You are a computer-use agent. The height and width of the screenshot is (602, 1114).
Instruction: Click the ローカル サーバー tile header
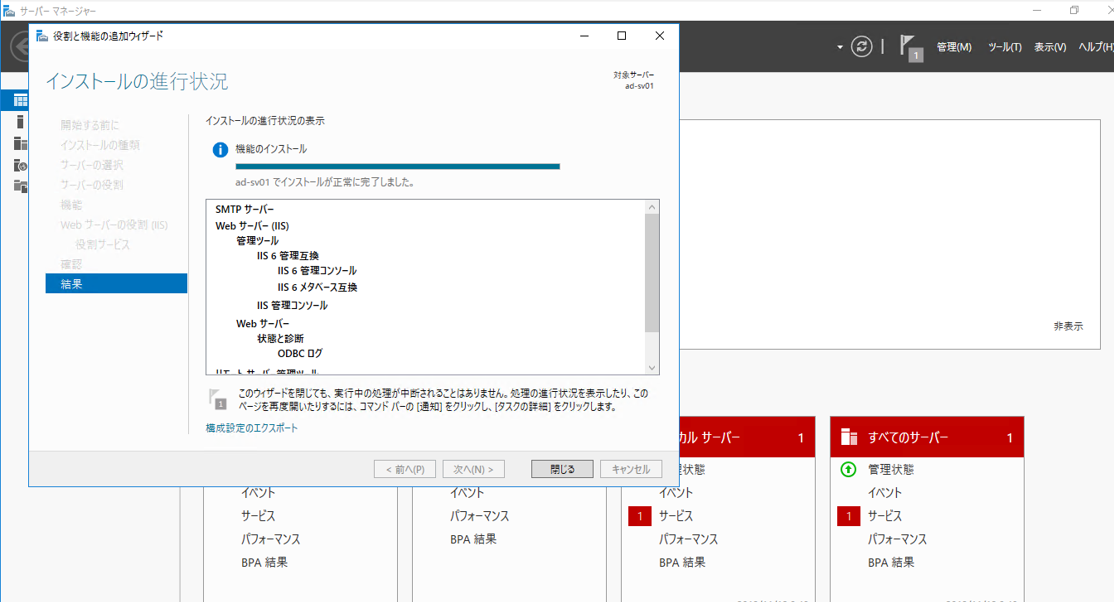[x=747, y=437]
